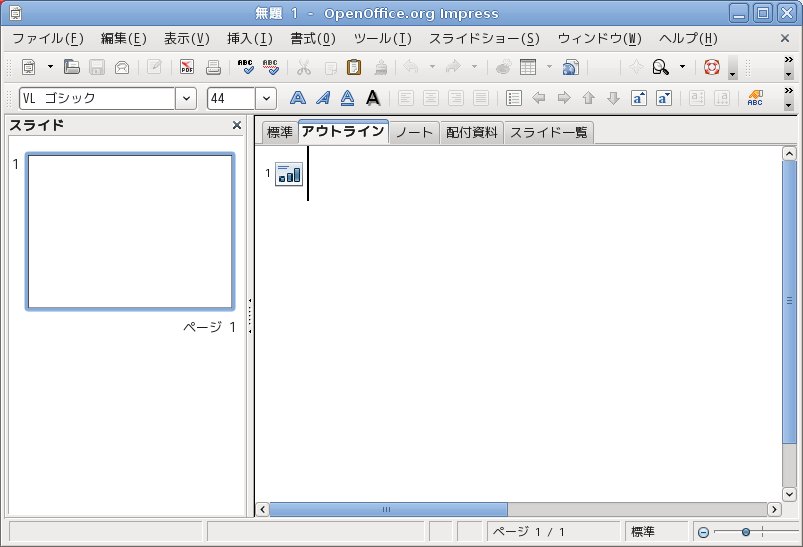Screen dimensions: 803x547
Task: Click the Open file folder icon
Action: click(x=72, y=68)
